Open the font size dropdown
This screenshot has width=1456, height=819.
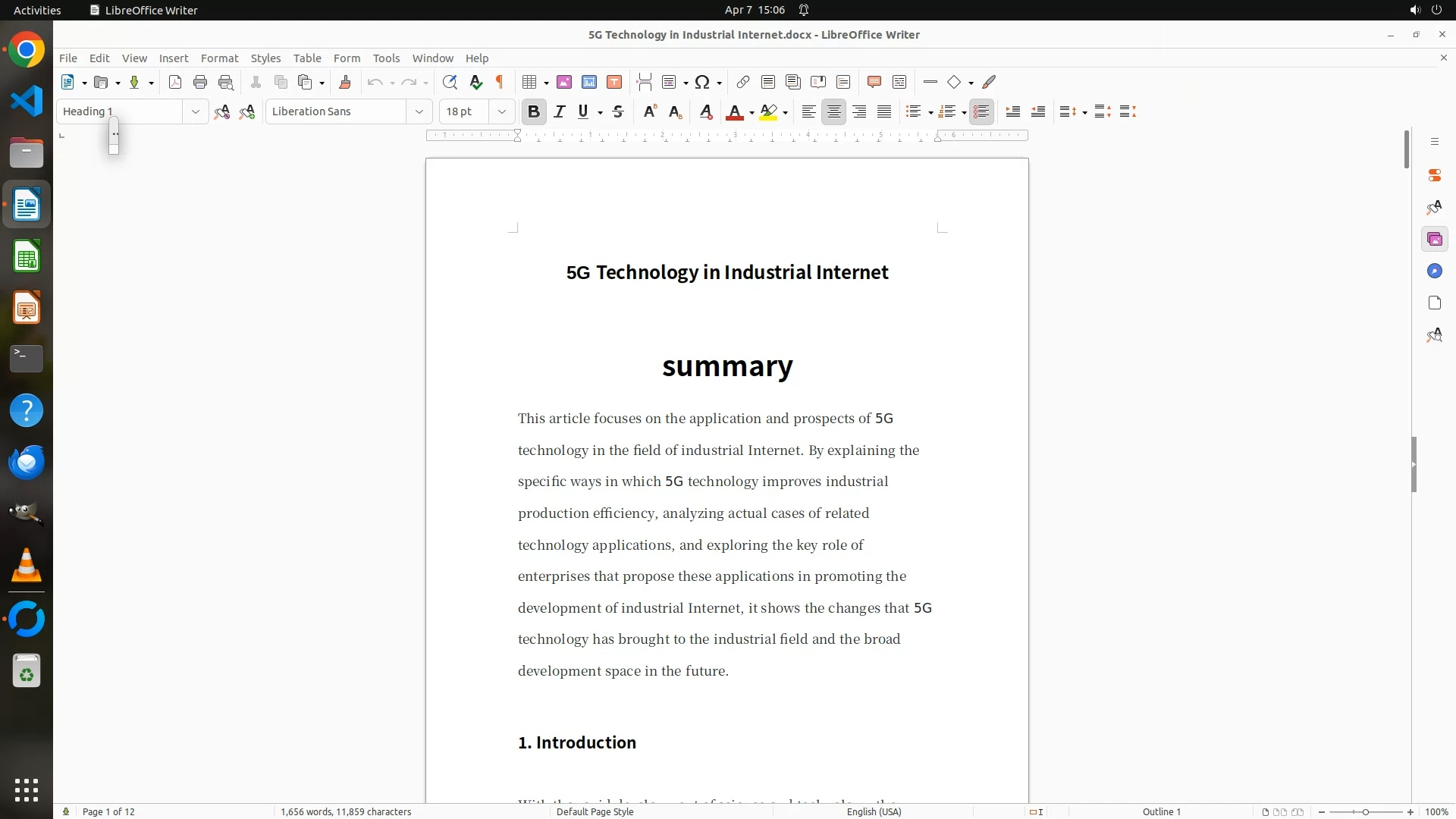coord(502,112)
